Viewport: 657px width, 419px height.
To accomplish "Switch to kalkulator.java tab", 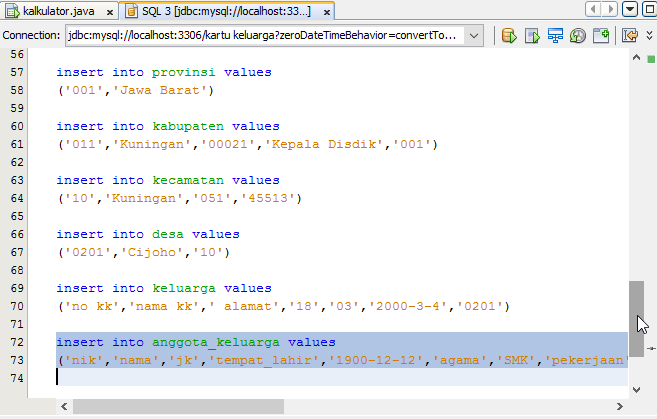I will (x=59, y=11).
